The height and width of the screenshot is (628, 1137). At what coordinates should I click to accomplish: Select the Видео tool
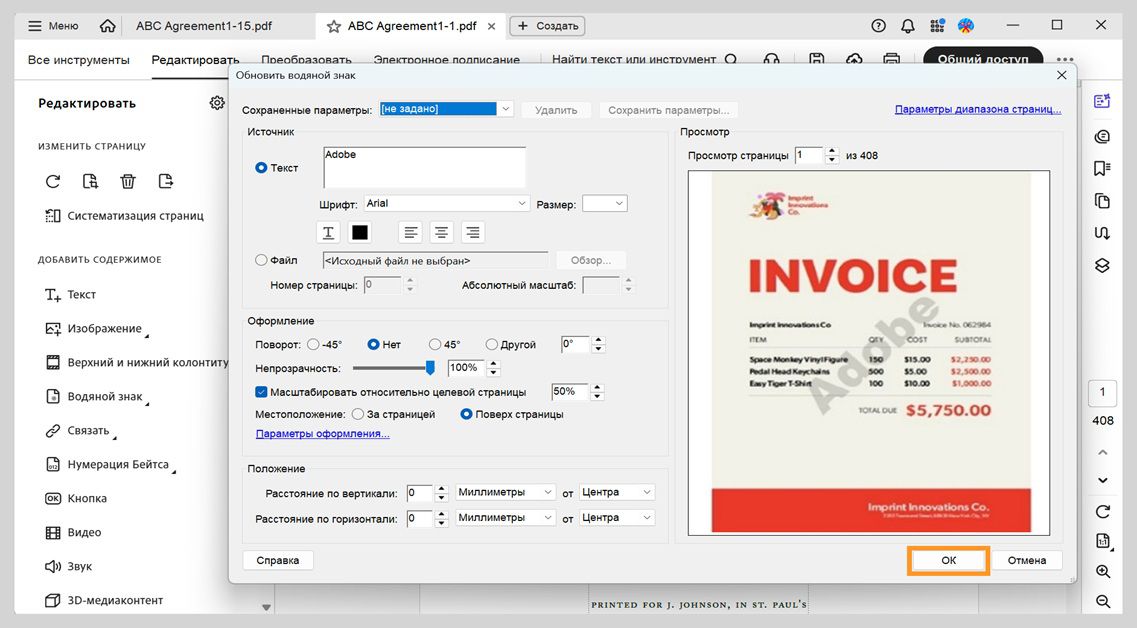coord(73,532)
